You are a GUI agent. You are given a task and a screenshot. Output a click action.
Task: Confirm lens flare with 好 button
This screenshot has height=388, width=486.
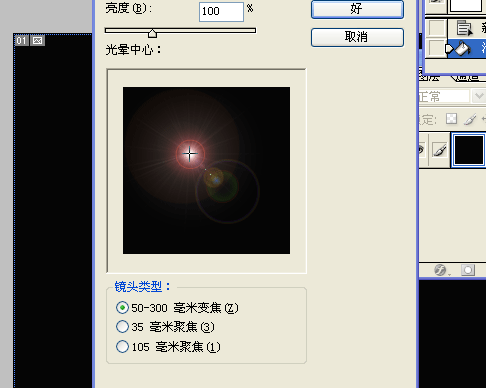coord(357,9)
